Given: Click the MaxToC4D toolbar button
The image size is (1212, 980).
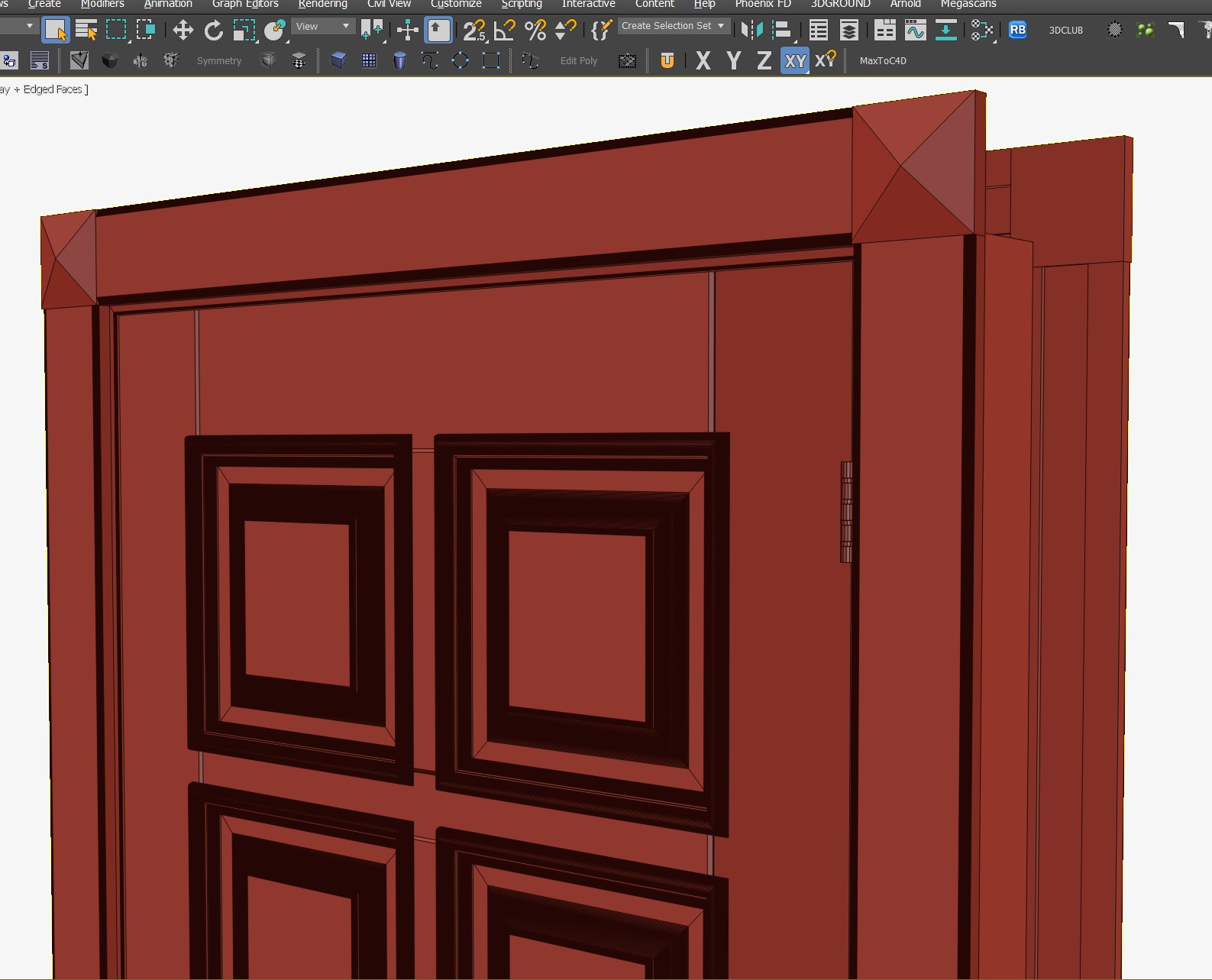Looking at the screenshot, I should point(883,61).
